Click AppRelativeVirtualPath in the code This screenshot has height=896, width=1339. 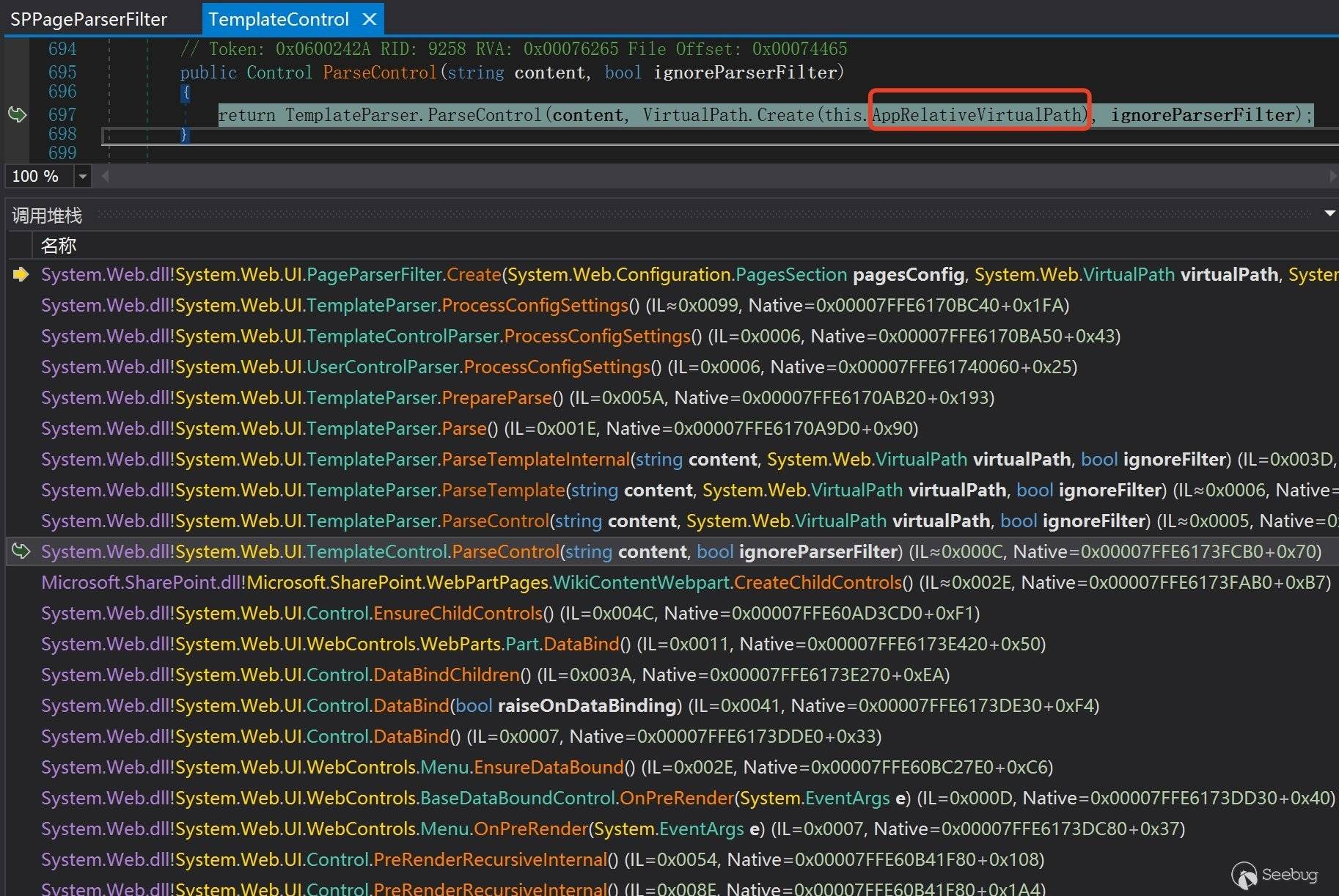pos(977,114)
